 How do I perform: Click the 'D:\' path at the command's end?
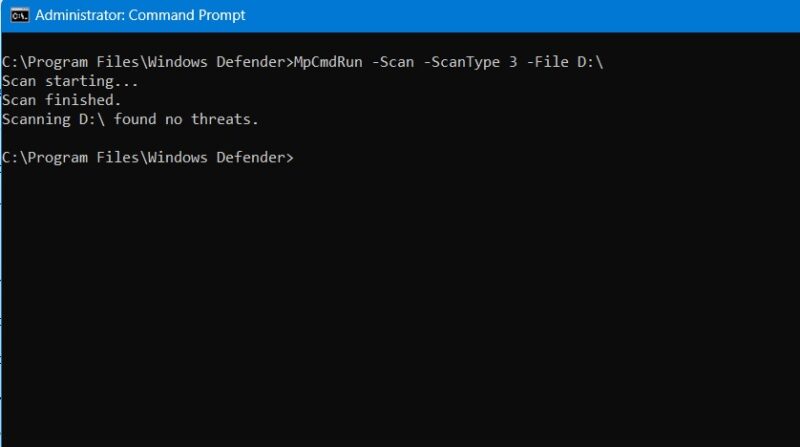point(590,62)
